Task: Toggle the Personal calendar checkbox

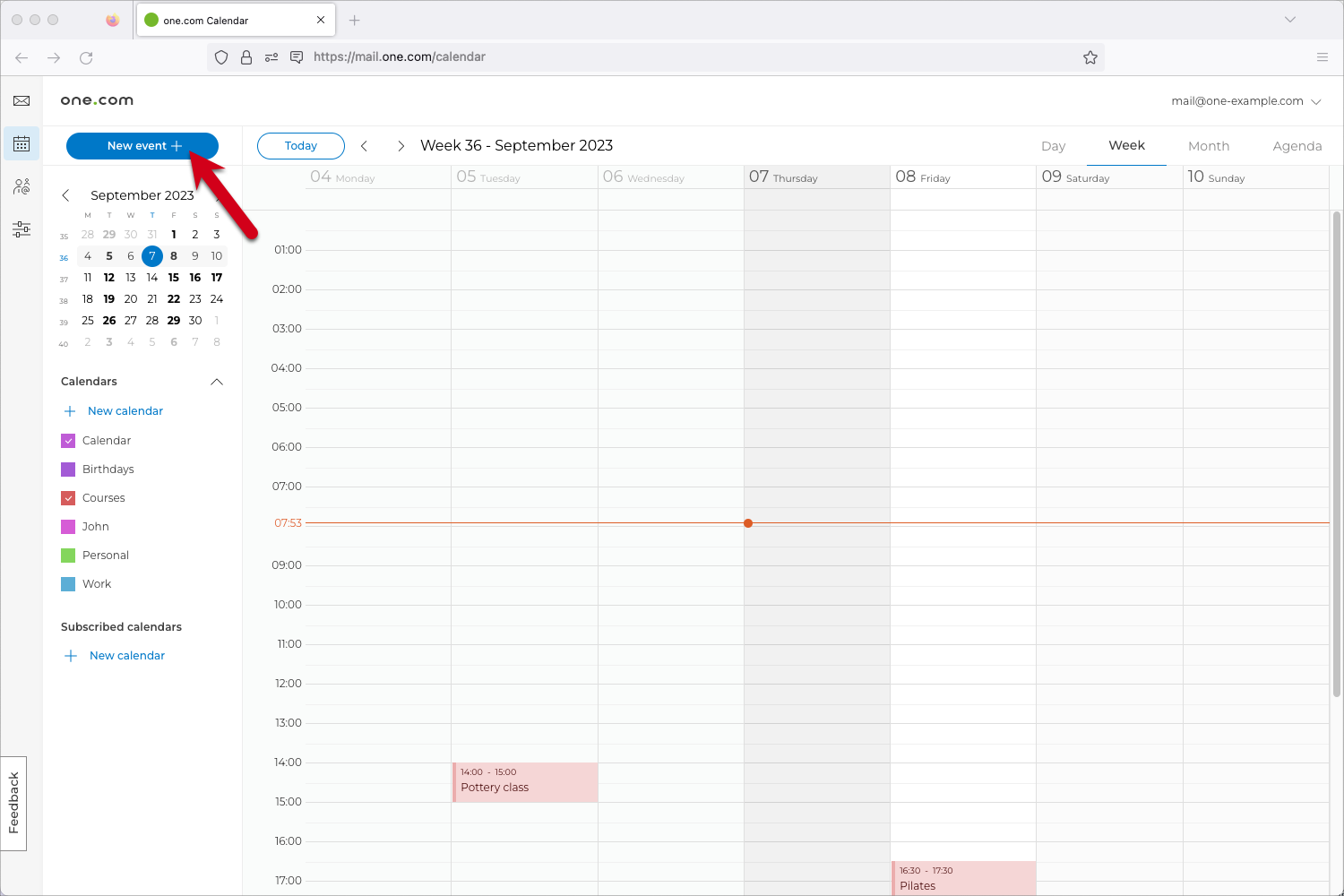Action: click(x=68, y=556)
